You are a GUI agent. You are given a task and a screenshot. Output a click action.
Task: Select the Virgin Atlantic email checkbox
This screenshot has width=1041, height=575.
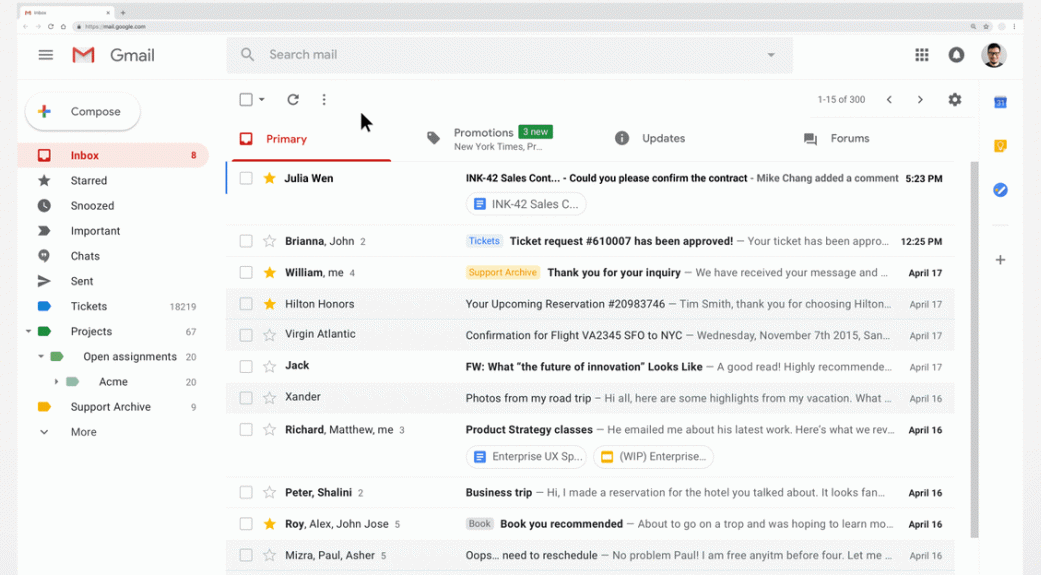pos(246,335)
